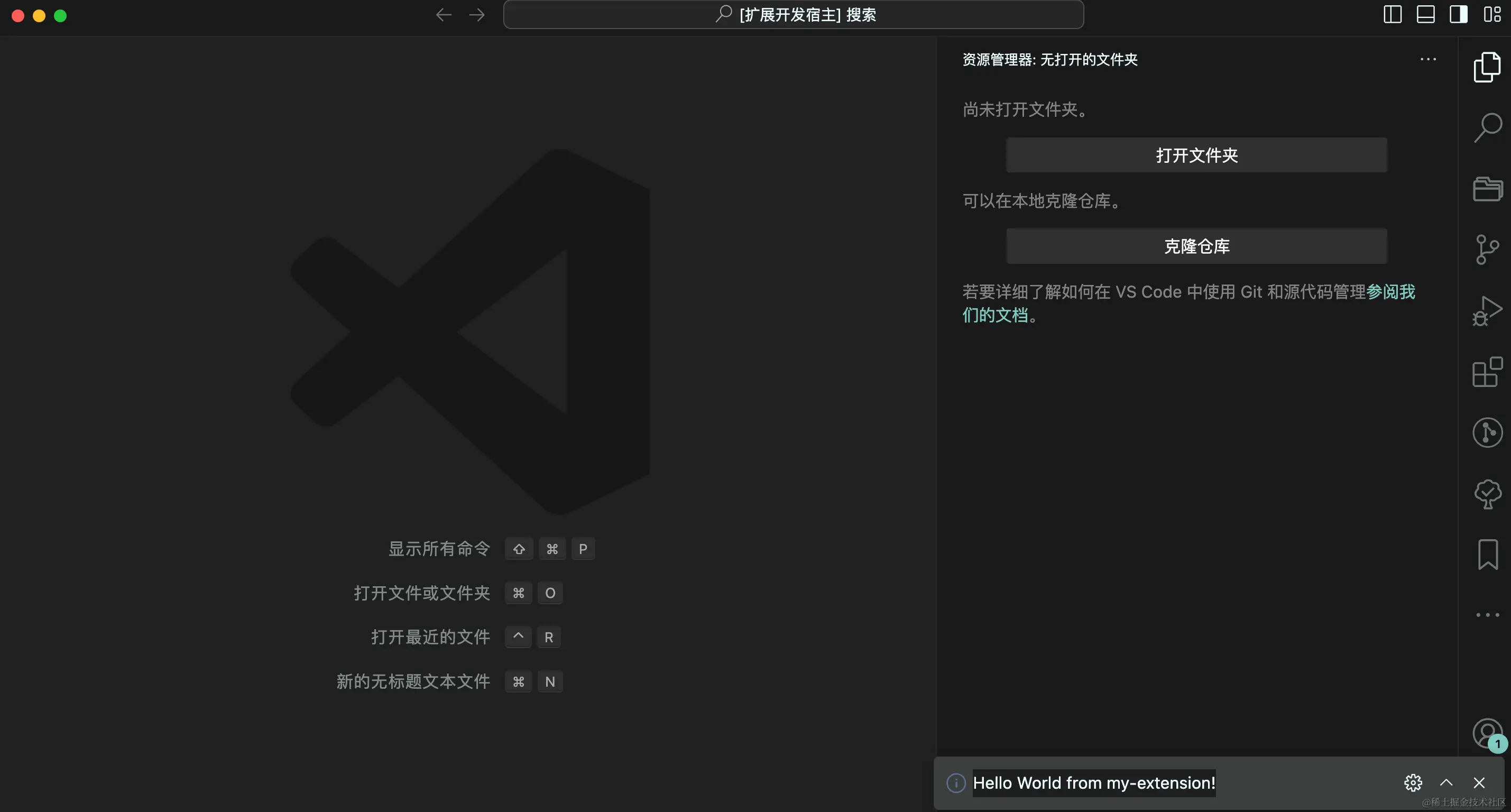1511x812 pixels.
Task: Click the 克隆仓库 button
Action: [x=1196, y=246]
